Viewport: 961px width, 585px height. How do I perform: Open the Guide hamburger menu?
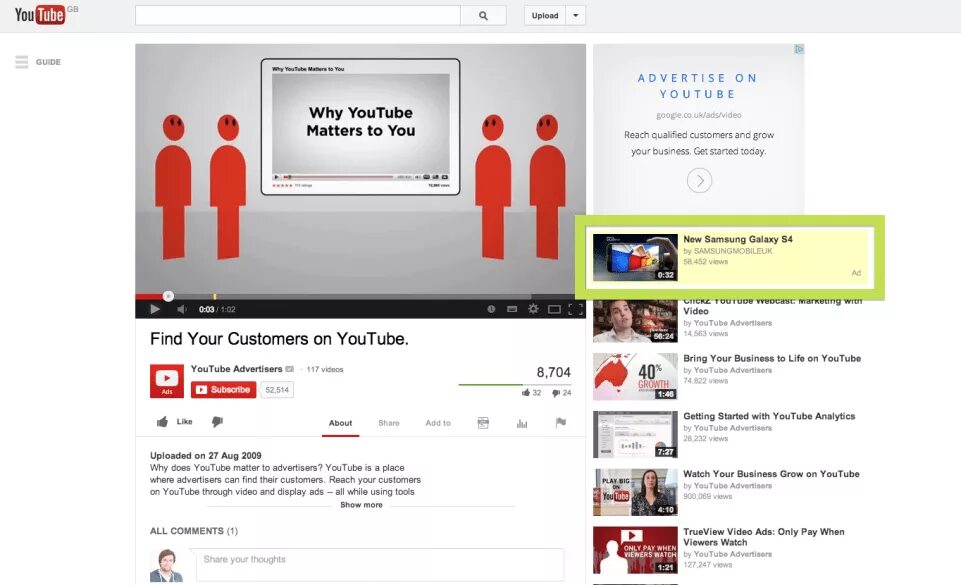tap(22, 62)
